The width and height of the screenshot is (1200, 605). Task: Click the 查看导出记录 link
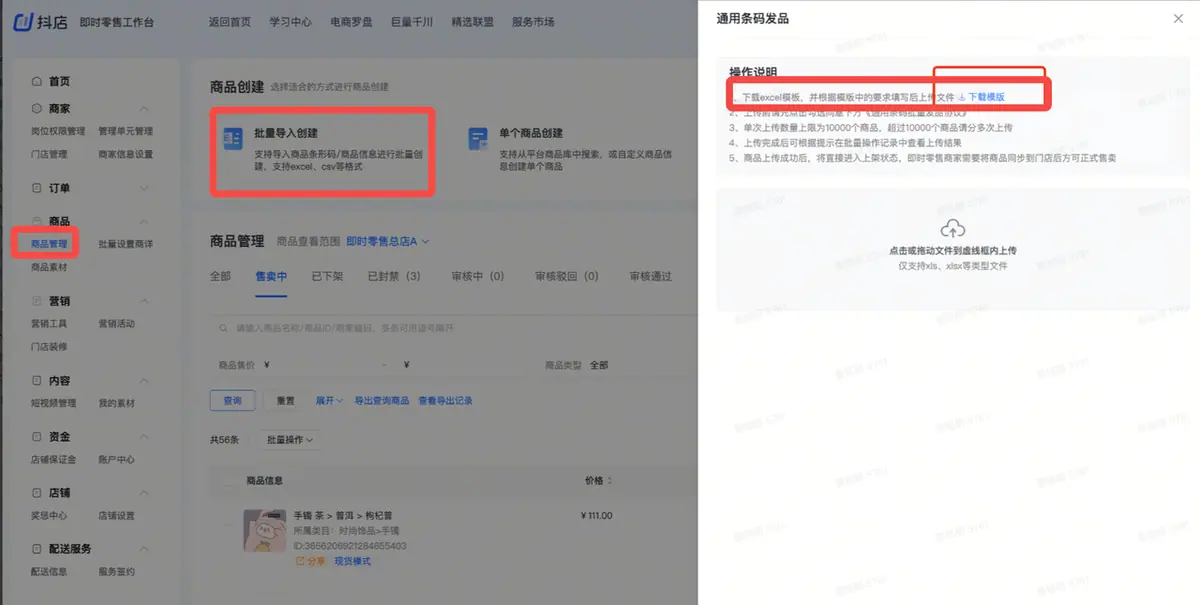[445, 400]
